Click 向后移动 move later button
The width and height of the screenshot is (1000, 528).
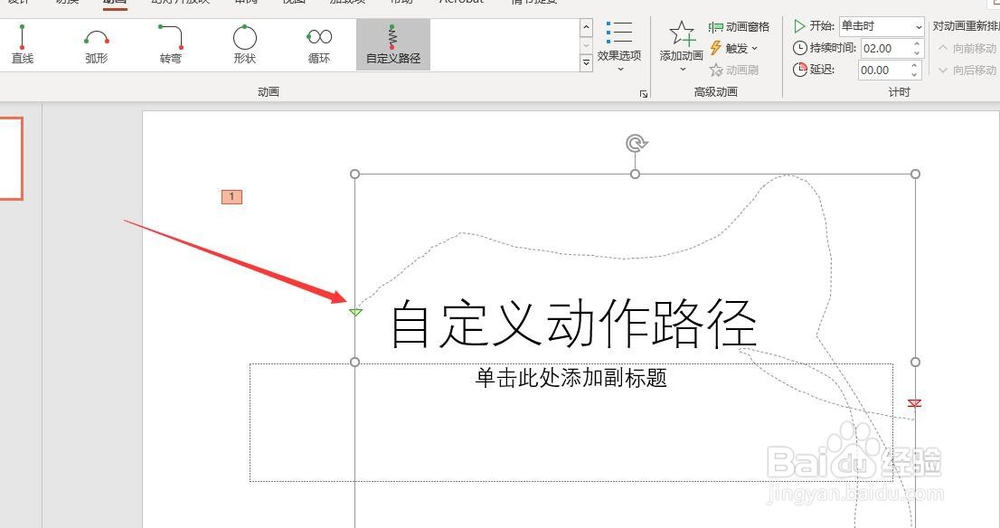click(967, 70)
